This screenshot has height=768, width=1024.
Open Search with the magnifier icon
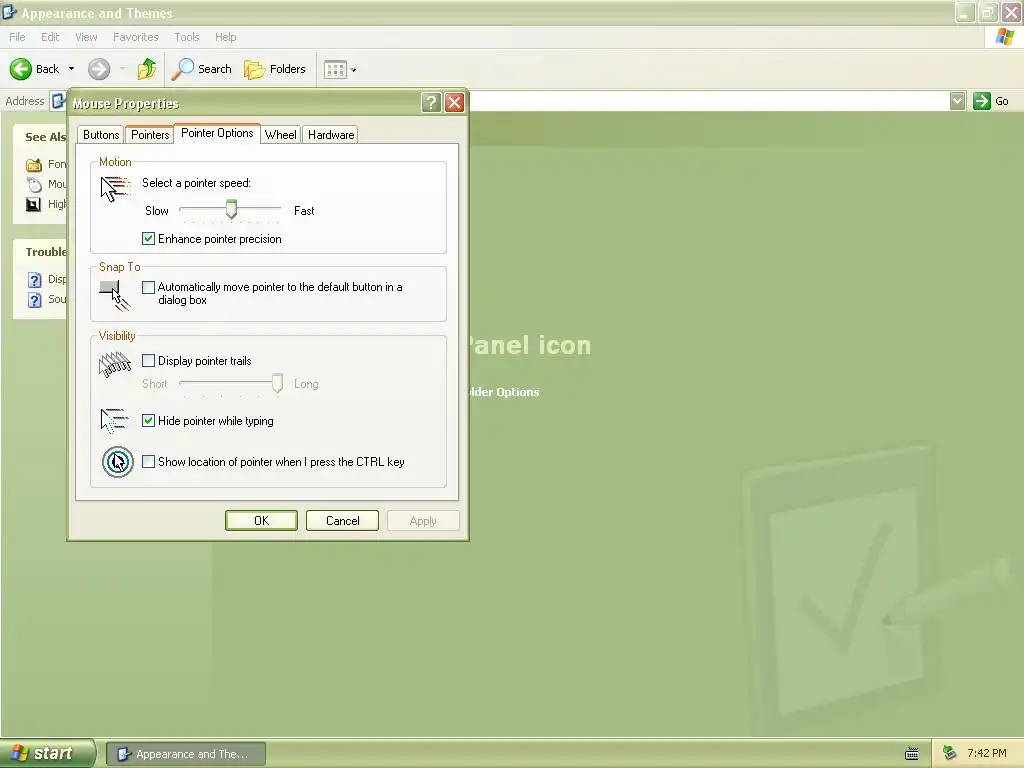coord(182,69)
